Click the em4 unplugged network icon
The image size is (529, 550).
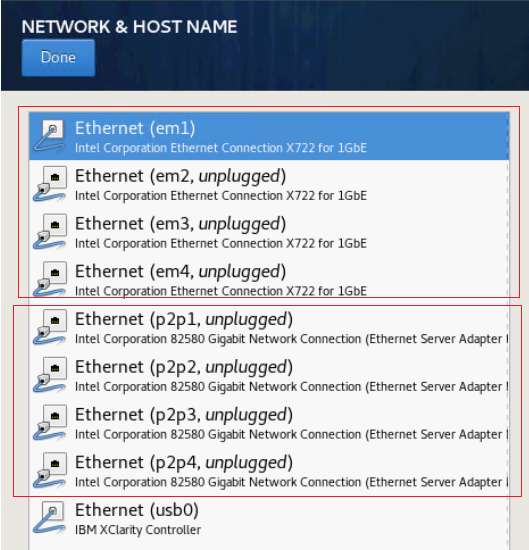(x=49, y=279)
